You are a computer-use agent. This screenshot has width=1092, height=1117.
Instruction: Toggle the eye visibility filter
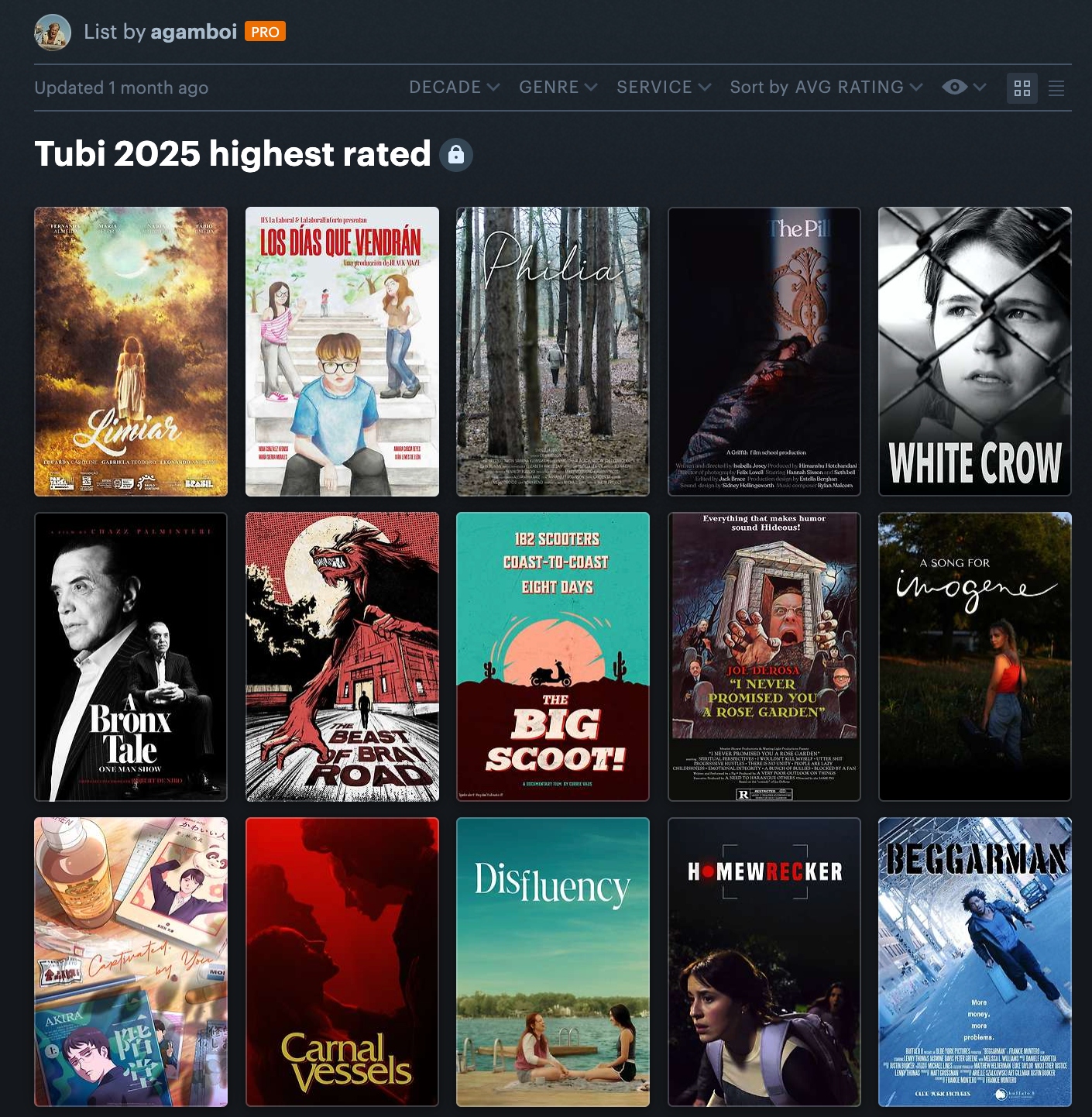click(963, 88)
